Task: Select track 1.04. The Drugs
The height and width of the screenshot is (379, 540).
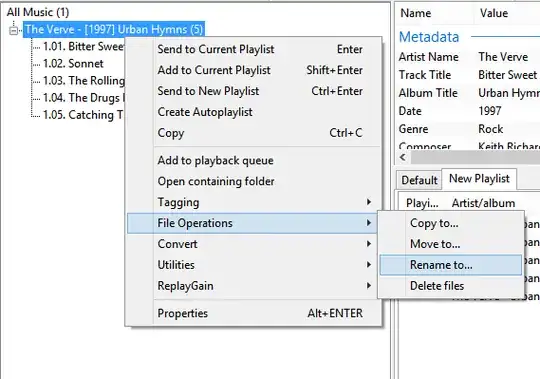Action: point(83,98)
